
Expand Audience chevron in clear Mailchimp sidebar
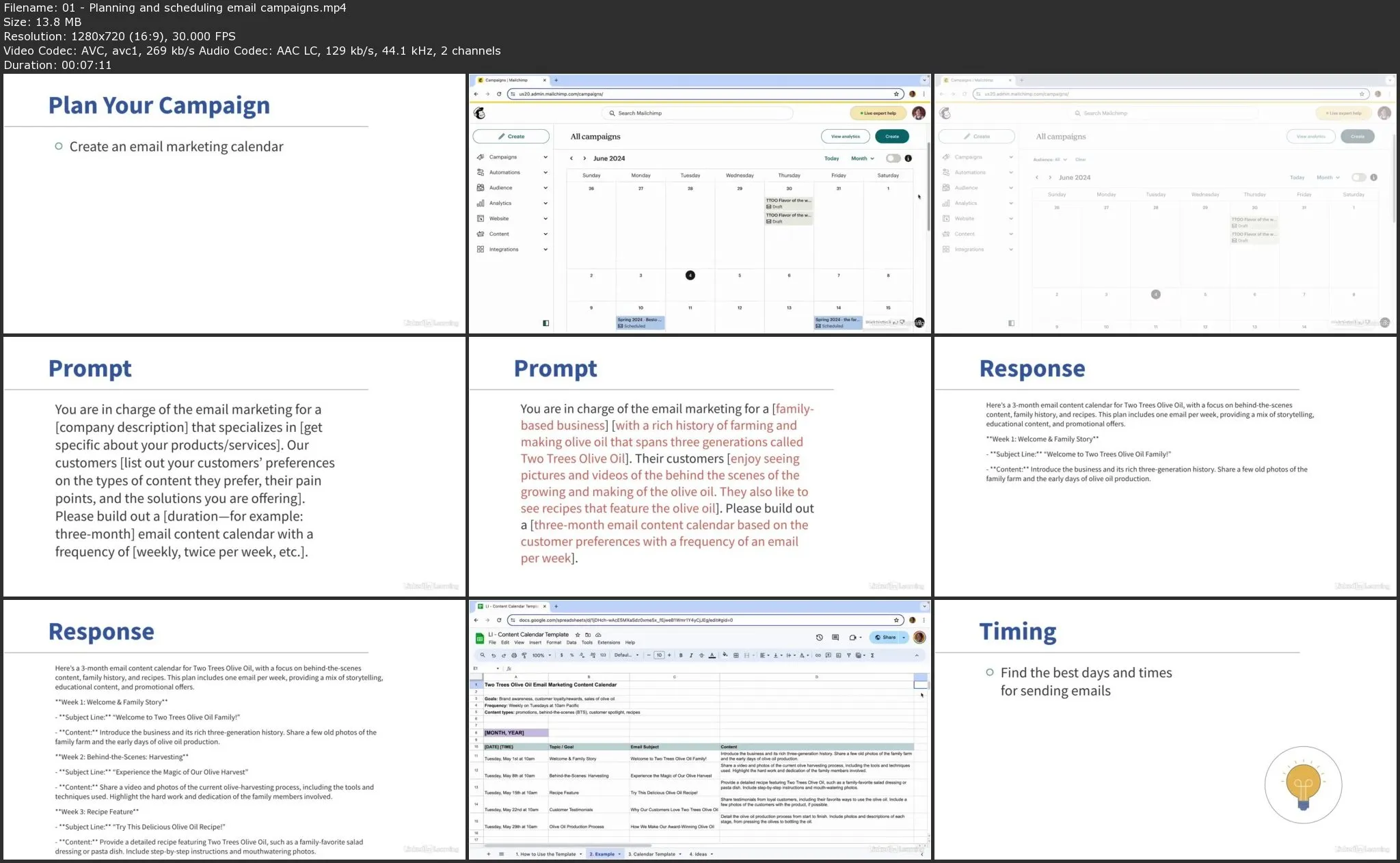546,188
